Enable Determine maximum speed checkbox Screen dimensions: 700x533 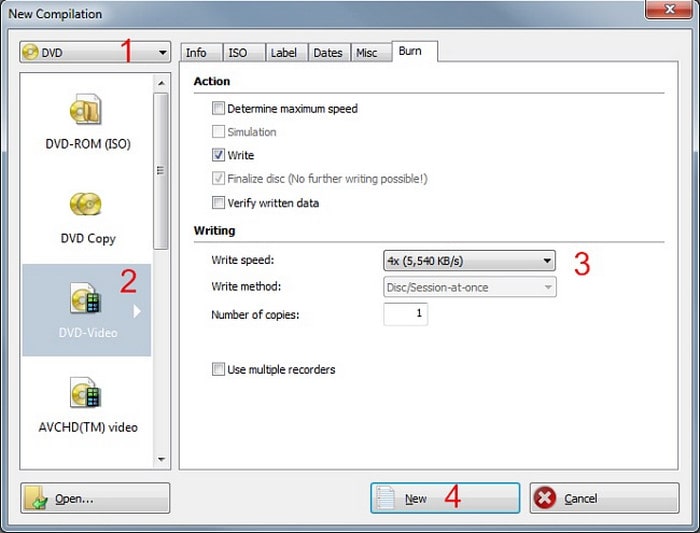click(x=219, y=109)
